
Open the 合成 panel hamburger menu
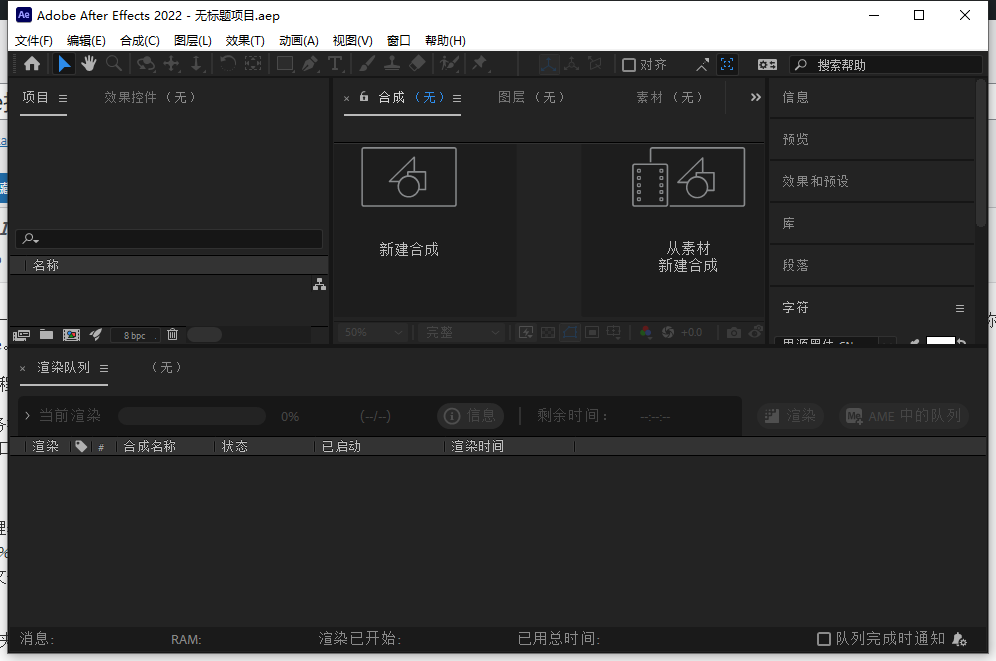point(457,98)
